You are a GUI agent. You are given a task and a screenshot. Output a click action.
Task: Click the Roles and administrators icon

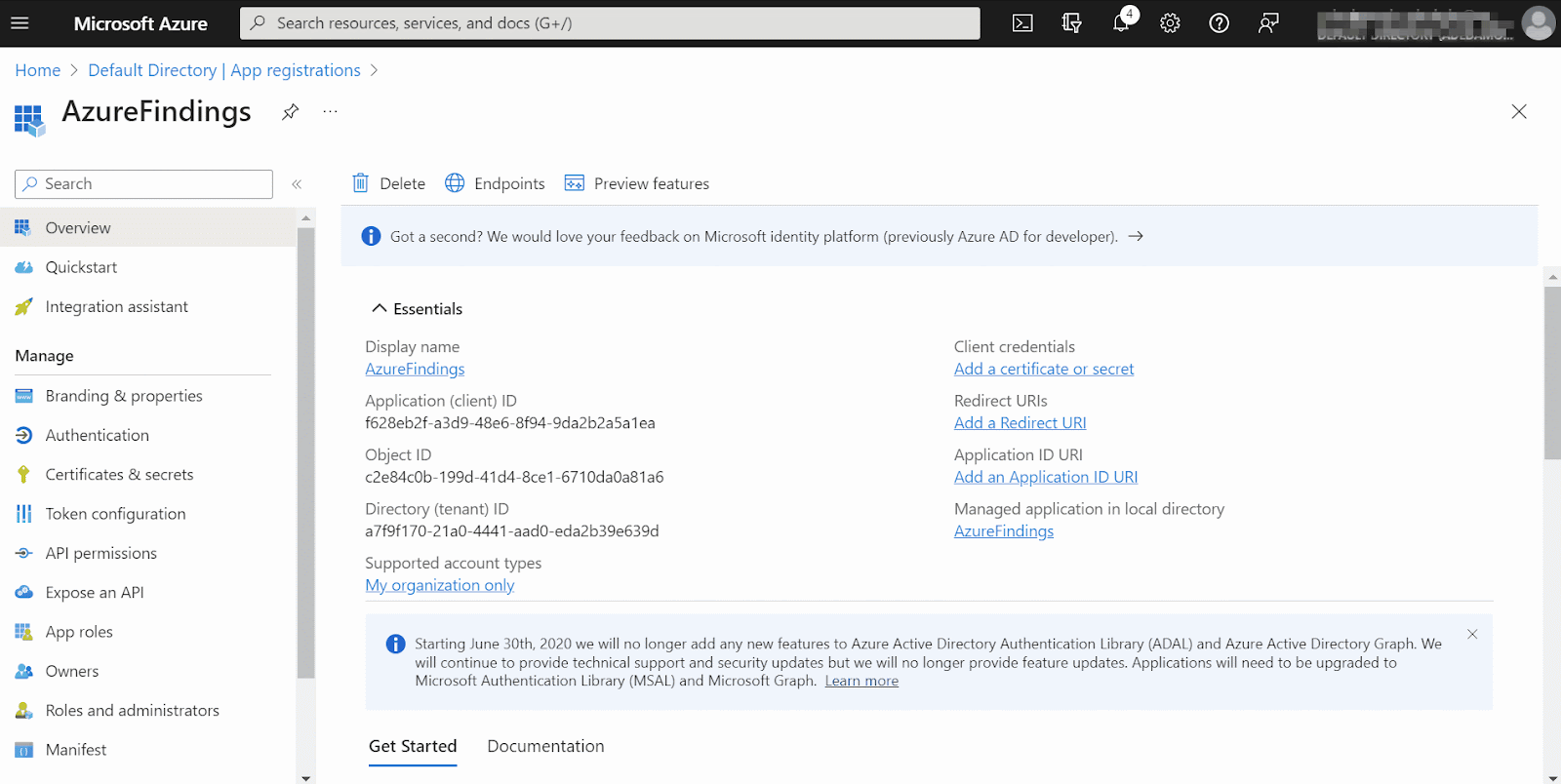point(23,710)
